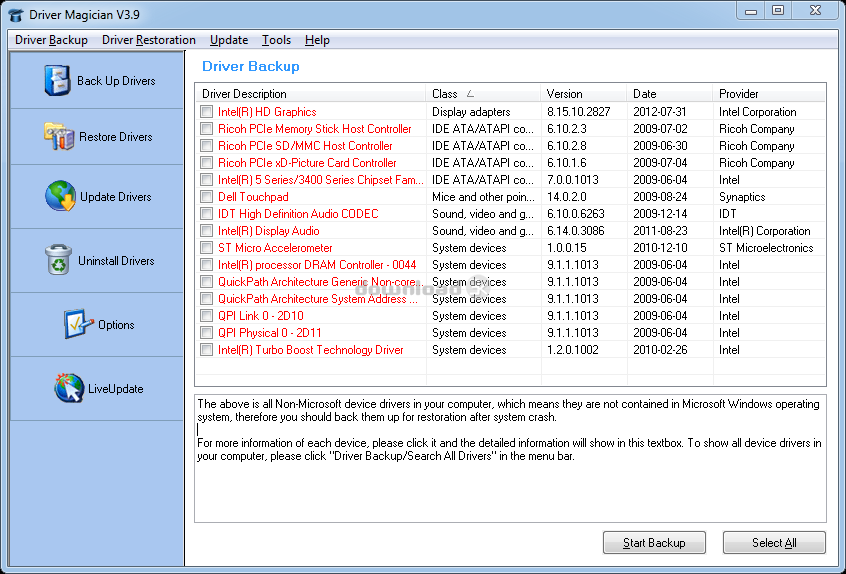This screenshot has width=846, height=574.
Task: Sort by the Driver Description column header
Action: point(310,93)
